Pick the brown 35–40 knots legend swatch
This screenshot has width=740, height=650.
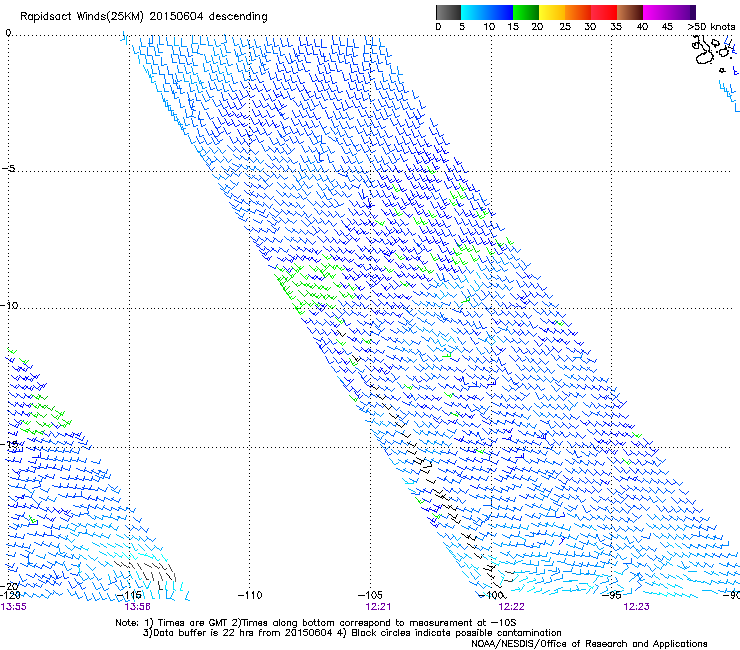(630, 12)
